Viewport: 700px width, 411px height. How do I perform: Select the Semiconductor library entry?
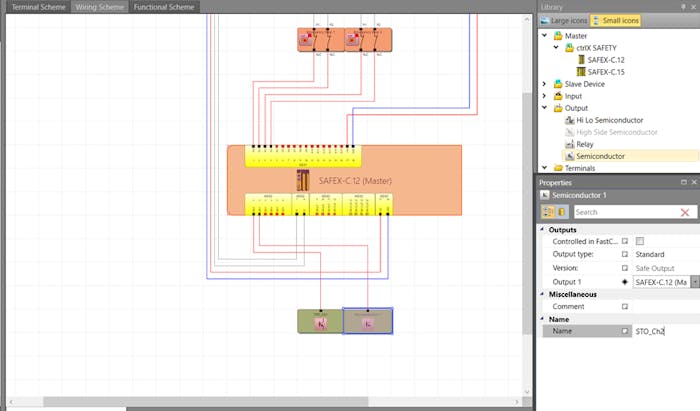pos(600,156)
